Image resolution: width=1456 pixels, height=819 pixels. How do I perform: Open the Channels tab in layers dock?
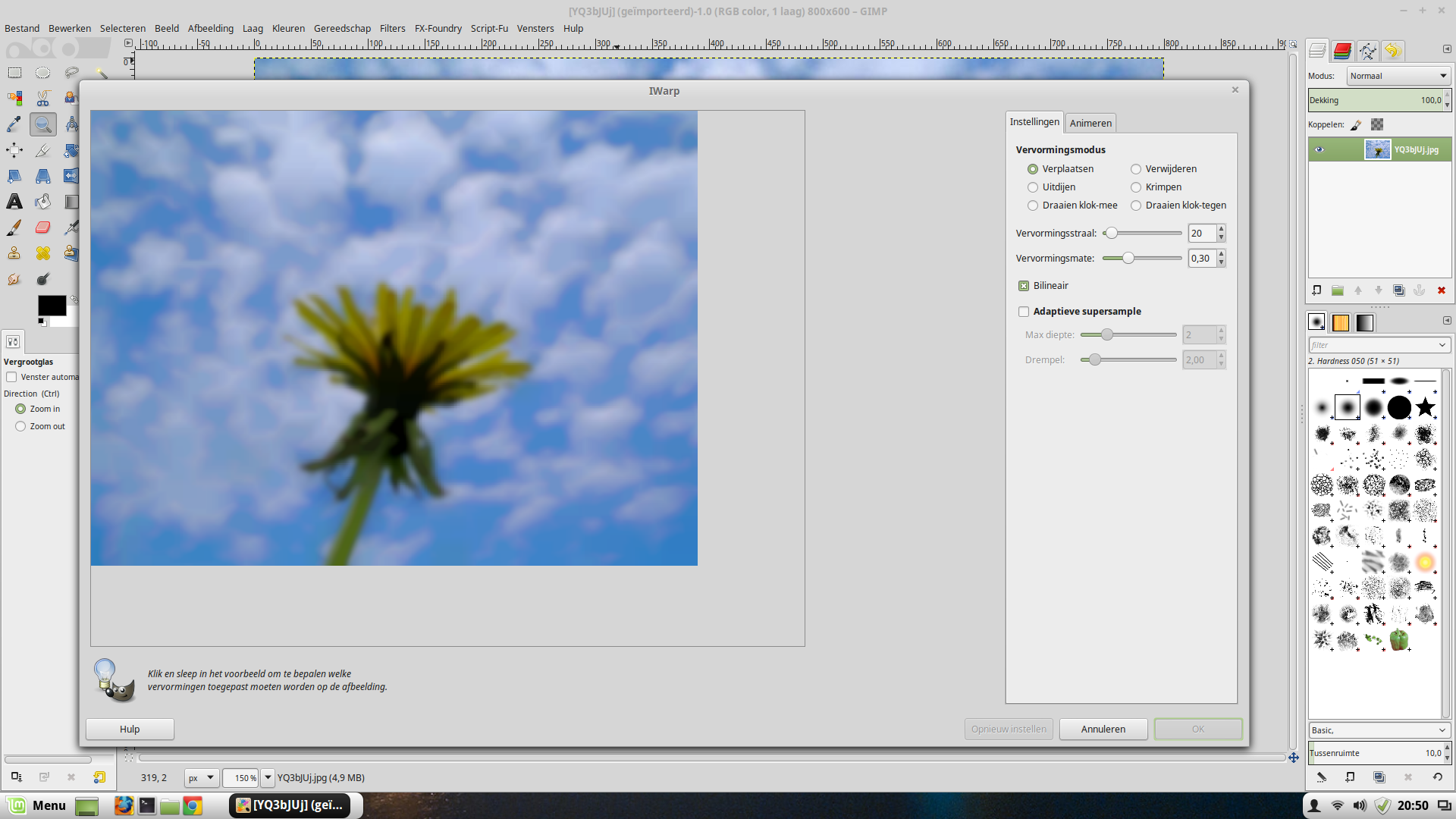coord(1342,51)
